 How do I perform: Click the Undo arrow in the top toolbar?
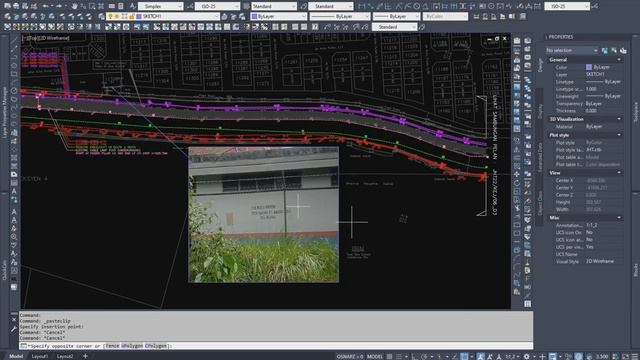coord(45,6)
